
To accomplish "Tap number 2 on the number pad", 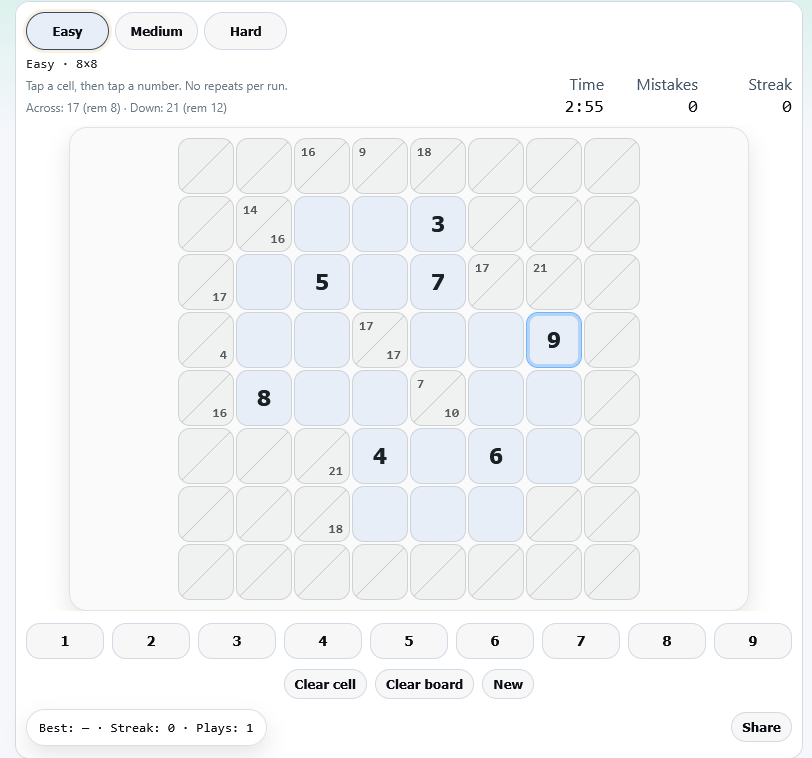I will click(151, 640).
